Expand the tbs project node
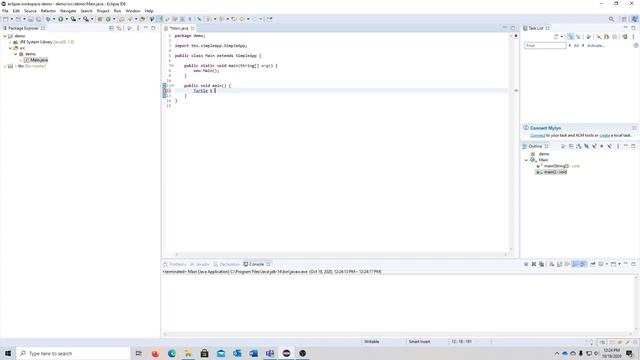640x360 pixels. 5,66
